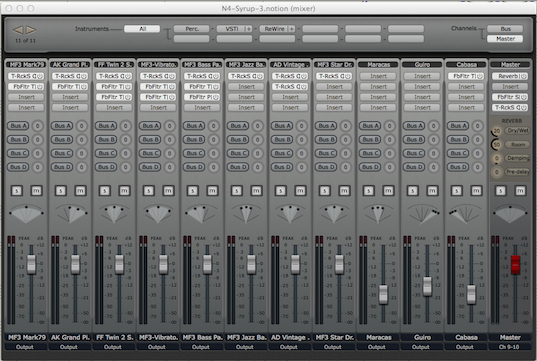Screen dimensions: 537x361
Task: Click Bus D button on Guiro channel
Action: click(x=413, y=167)
